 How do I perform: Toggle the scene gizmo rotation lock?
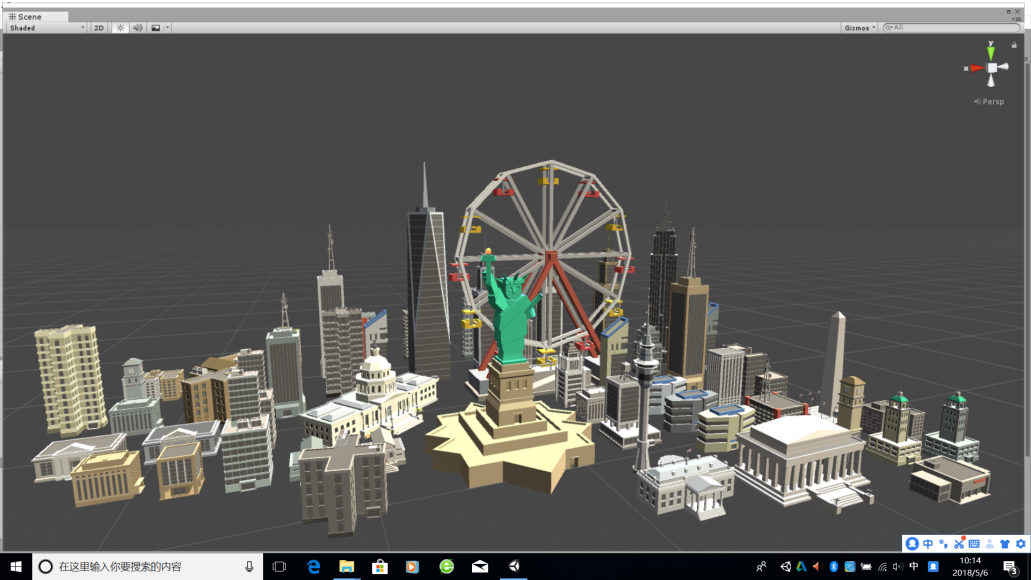click(x=1014, y=45)
